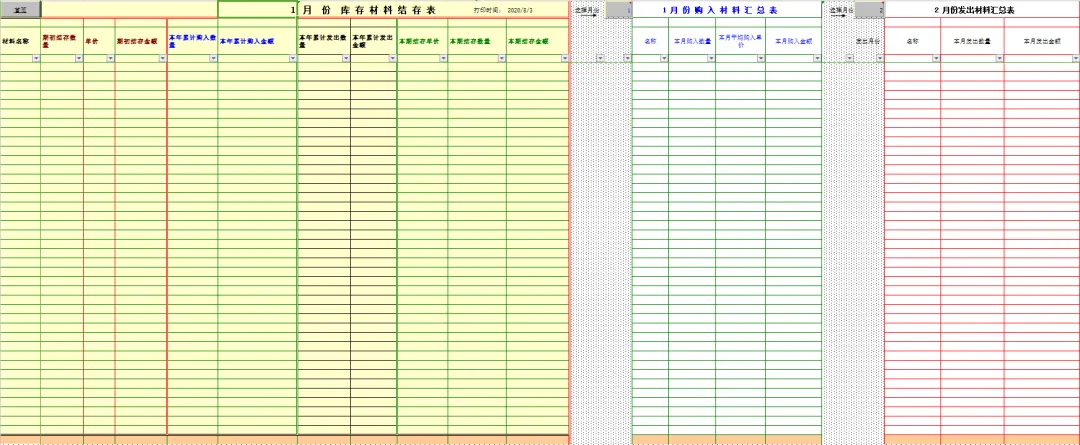
Task: Open the 发出月份 column filter dropdown
Action: point(880,59)
